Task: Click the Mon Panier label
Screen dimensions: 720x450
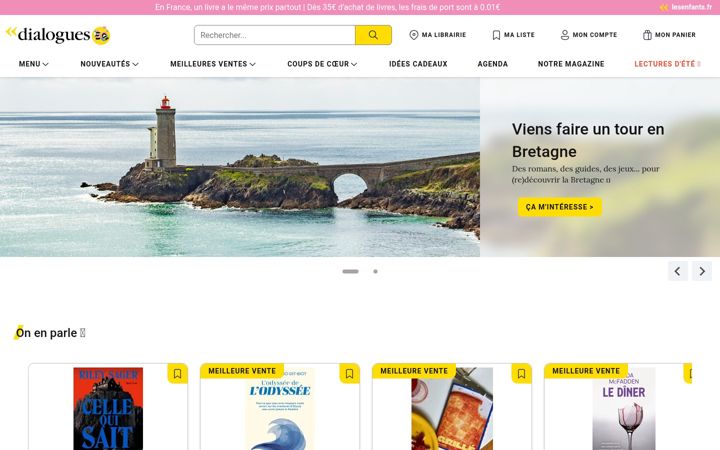Action: (x=675, y=35)
